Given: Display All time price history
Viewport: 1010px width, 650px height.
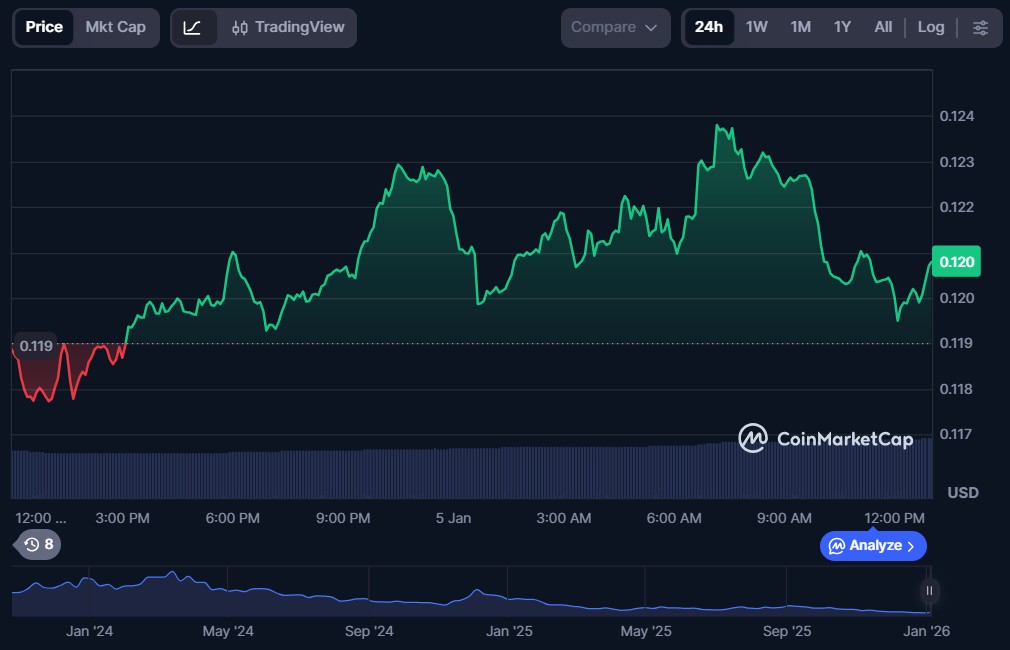Looking at the screenshot, I should pos(883,27).
